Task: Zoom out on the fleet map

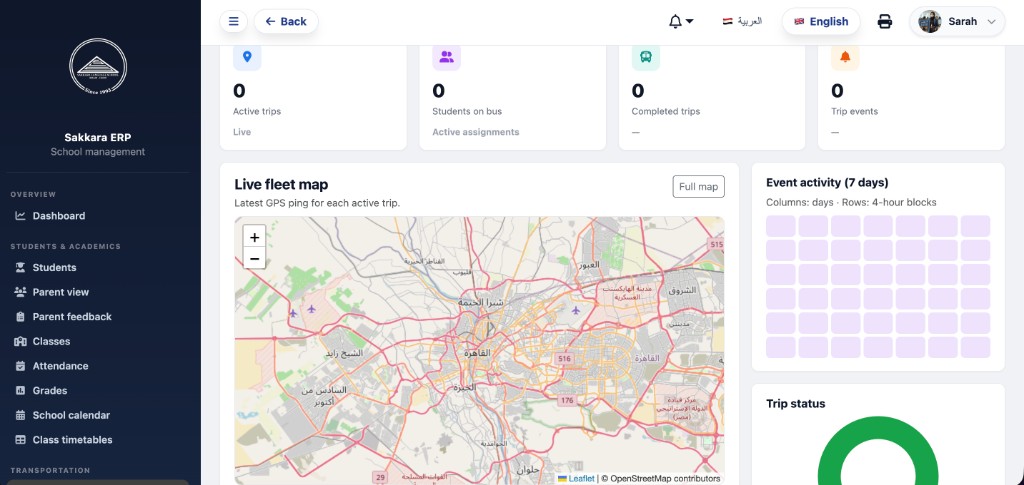Action: (255, 259)
